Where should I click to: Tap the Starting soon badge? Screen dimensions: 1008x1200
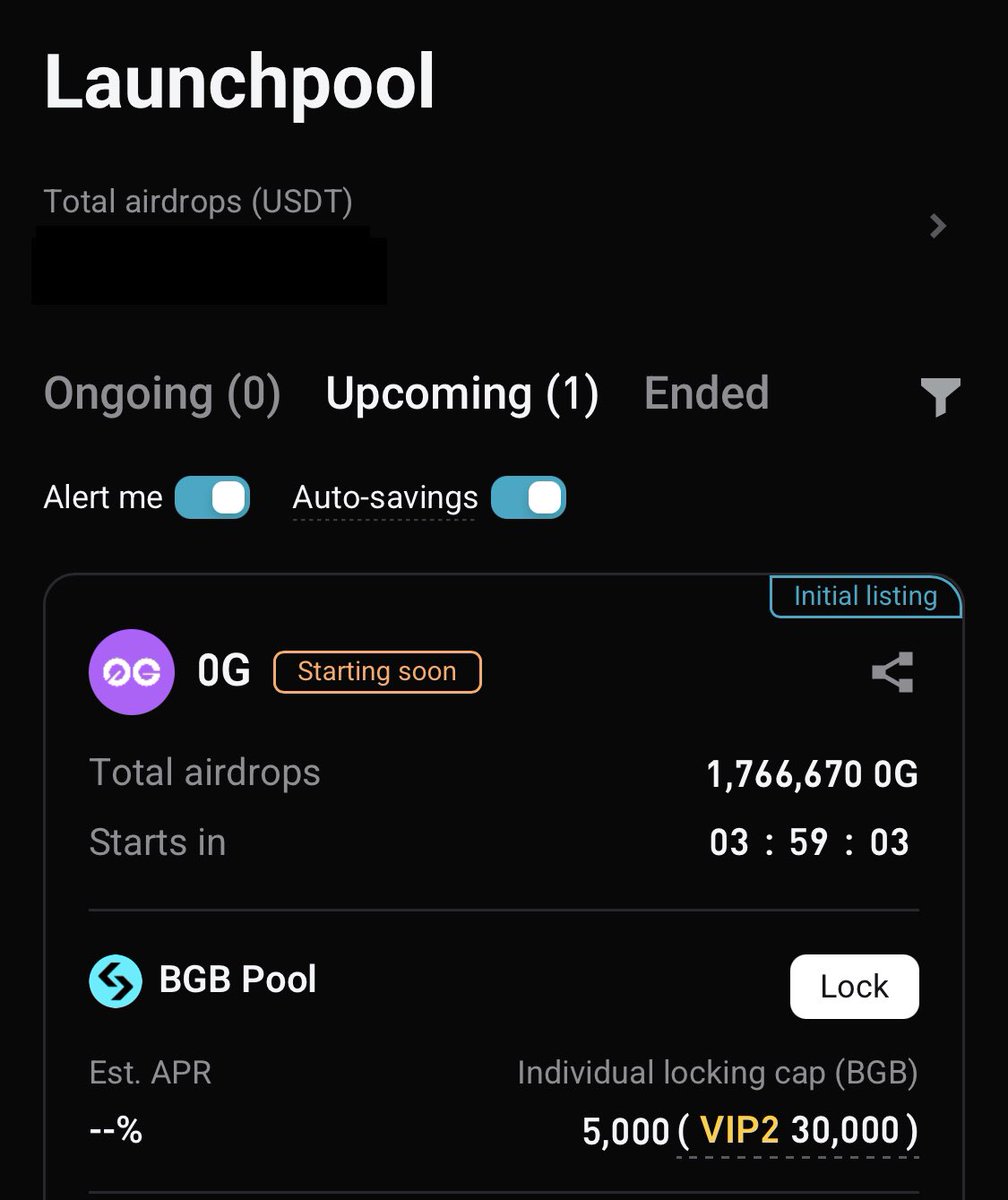coord(377,672)
